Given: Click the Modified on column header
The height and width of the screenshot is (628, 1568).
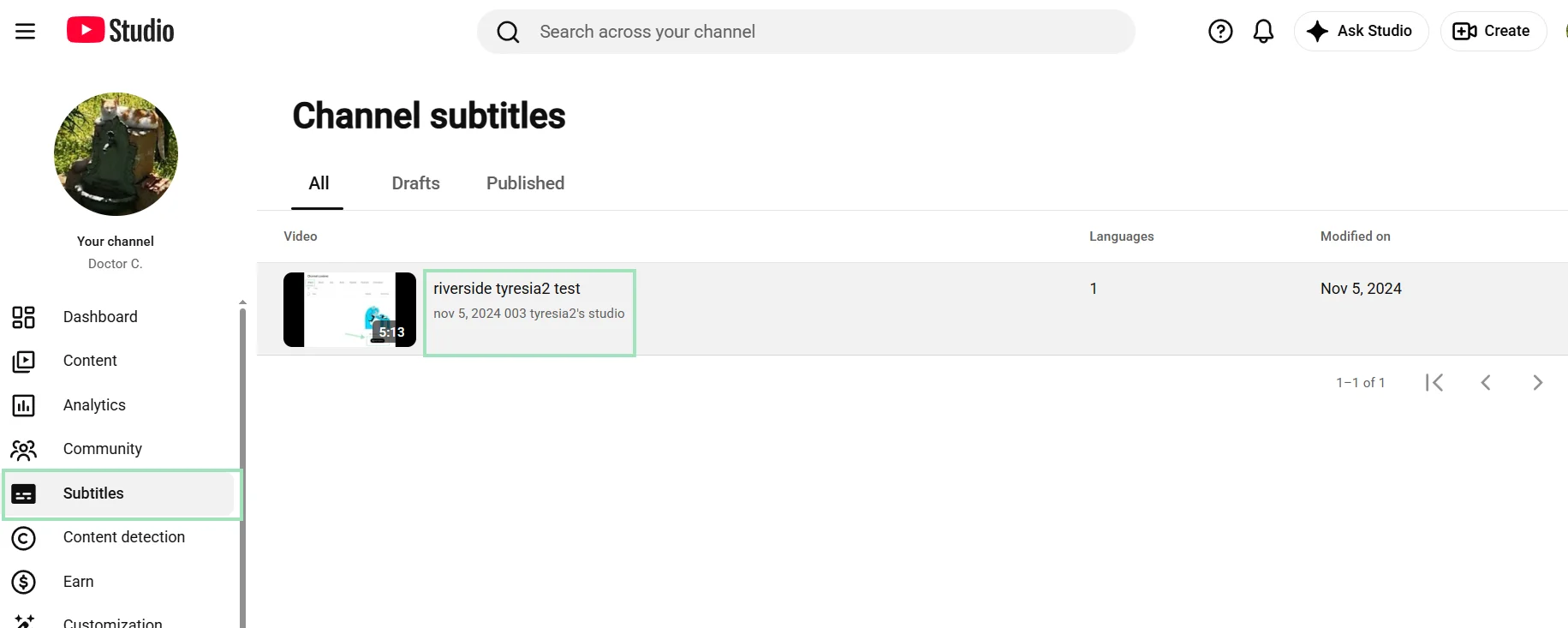Looking at the screenshot, I should [1355, 236].
